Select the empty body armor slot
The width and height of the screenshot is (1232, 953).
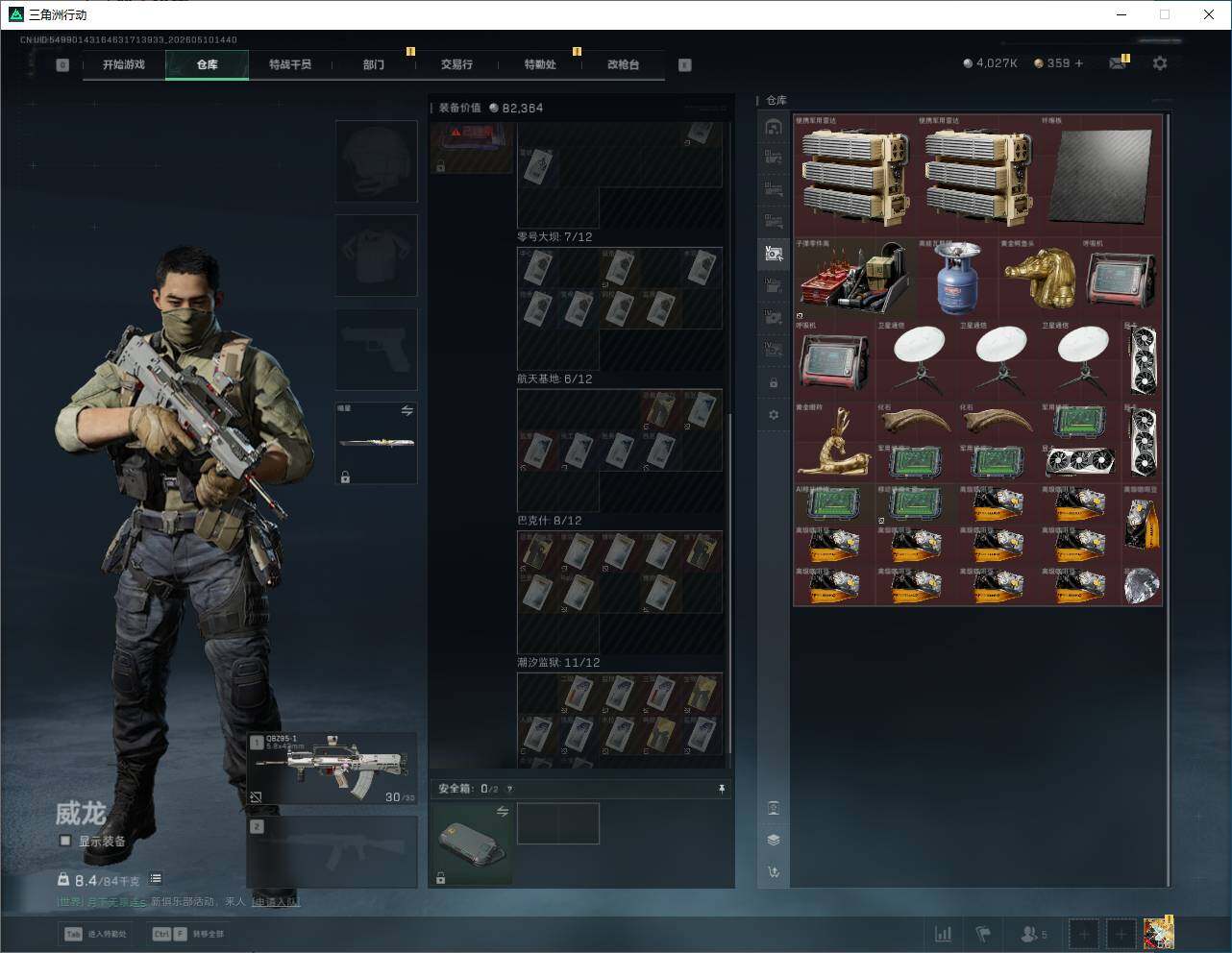[376, 255]
